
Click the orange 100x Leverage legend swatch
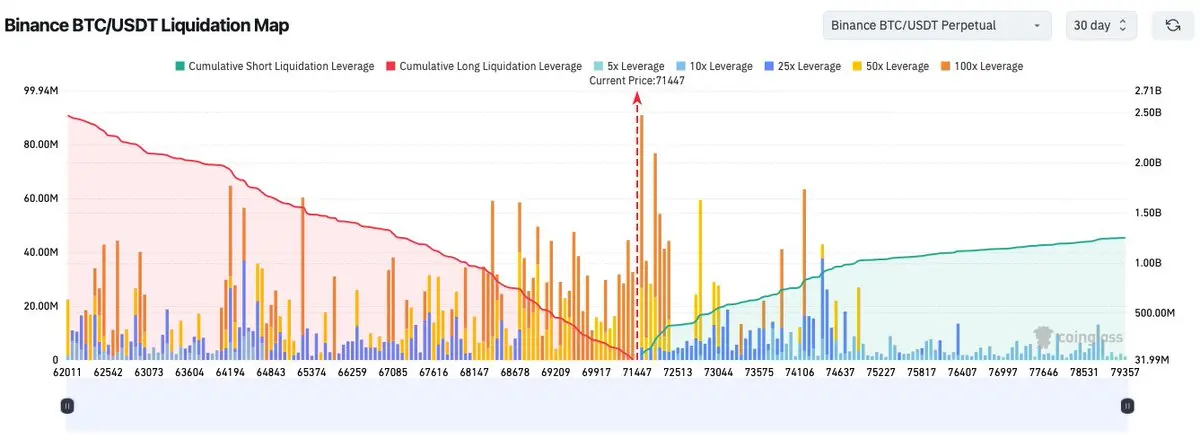pos(946,66)
